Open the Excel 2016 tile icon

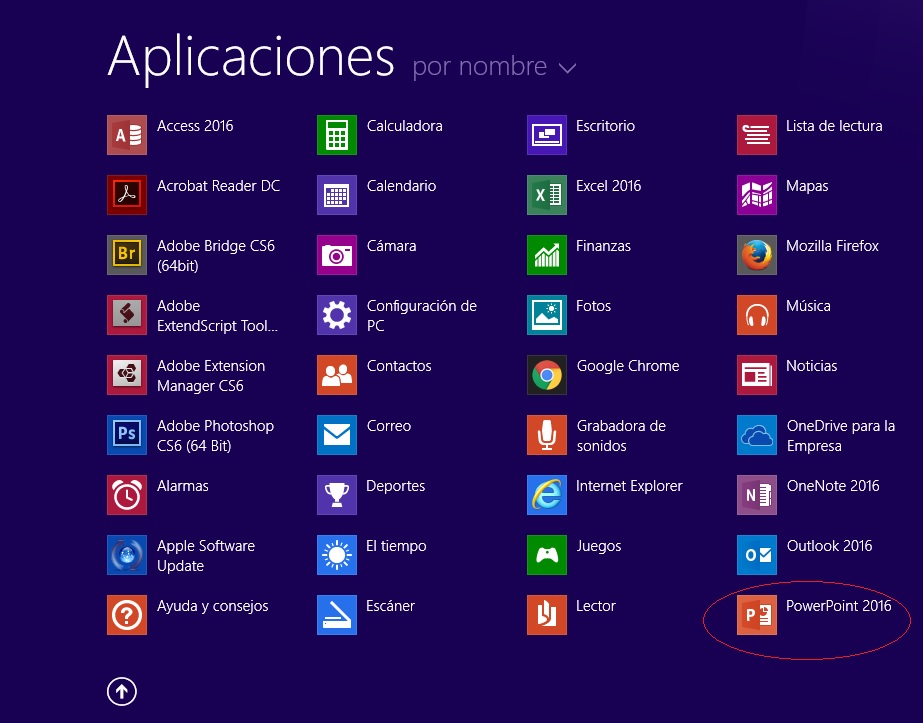coord(546,195)
